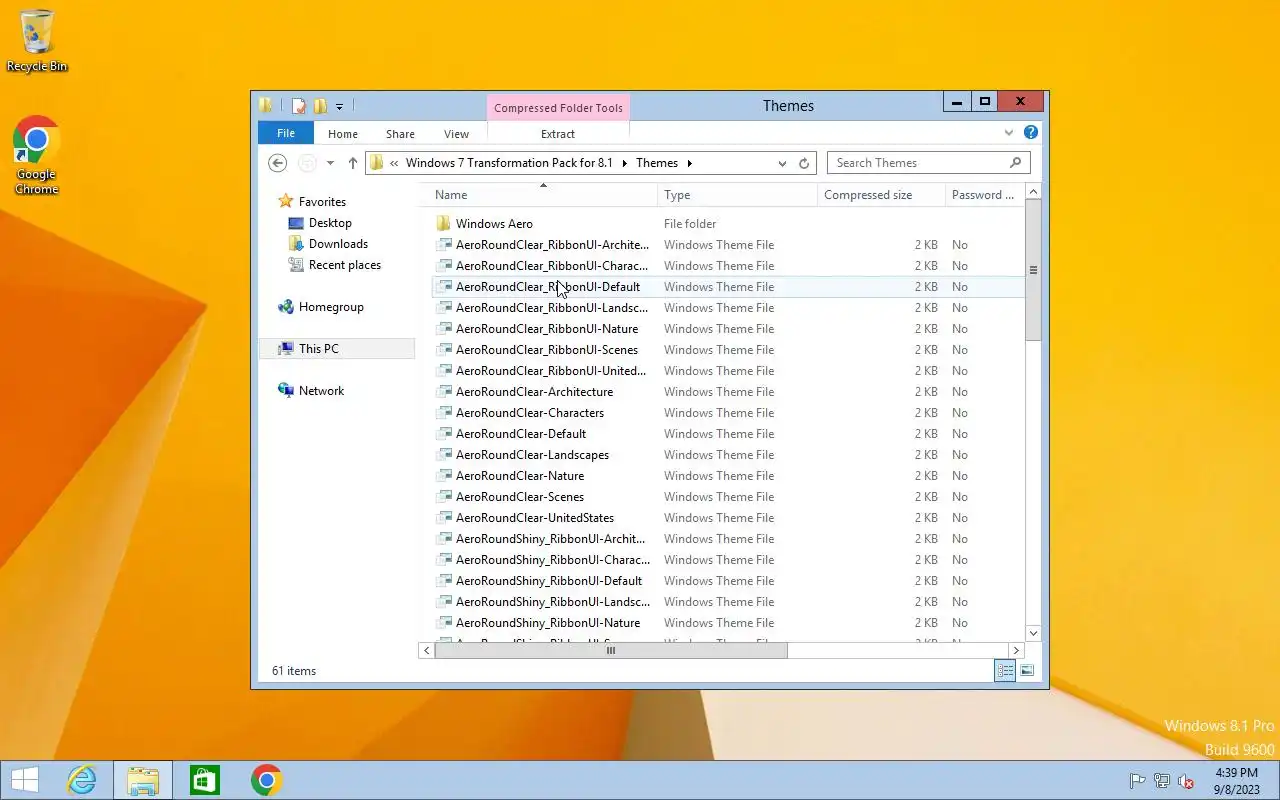
Task: Click the scroll down arrow of file list
Action: pyautogui.click(x=1034, y=633)
